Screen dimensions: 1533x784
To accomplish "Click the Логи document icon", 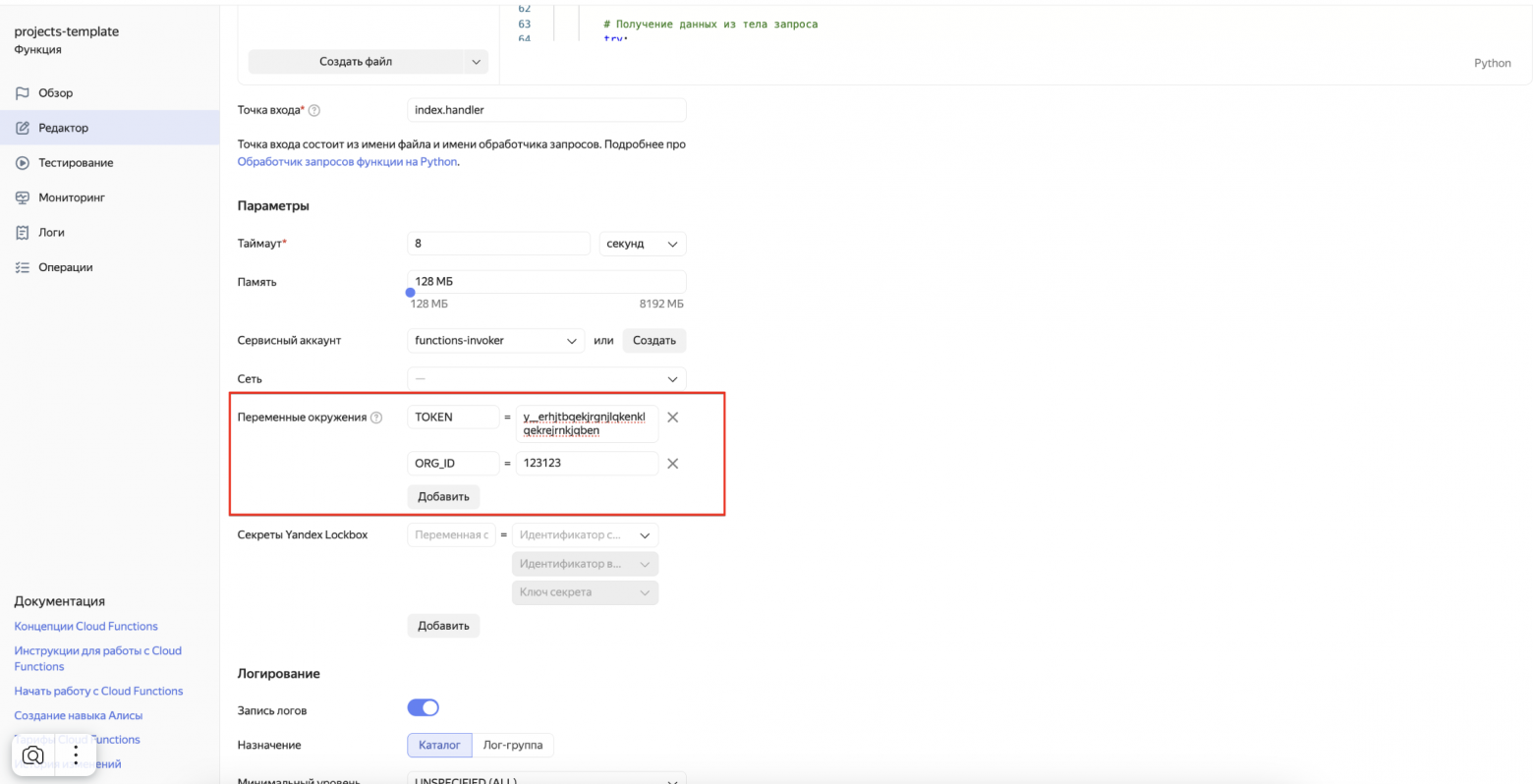I will [x=23, y=233].
